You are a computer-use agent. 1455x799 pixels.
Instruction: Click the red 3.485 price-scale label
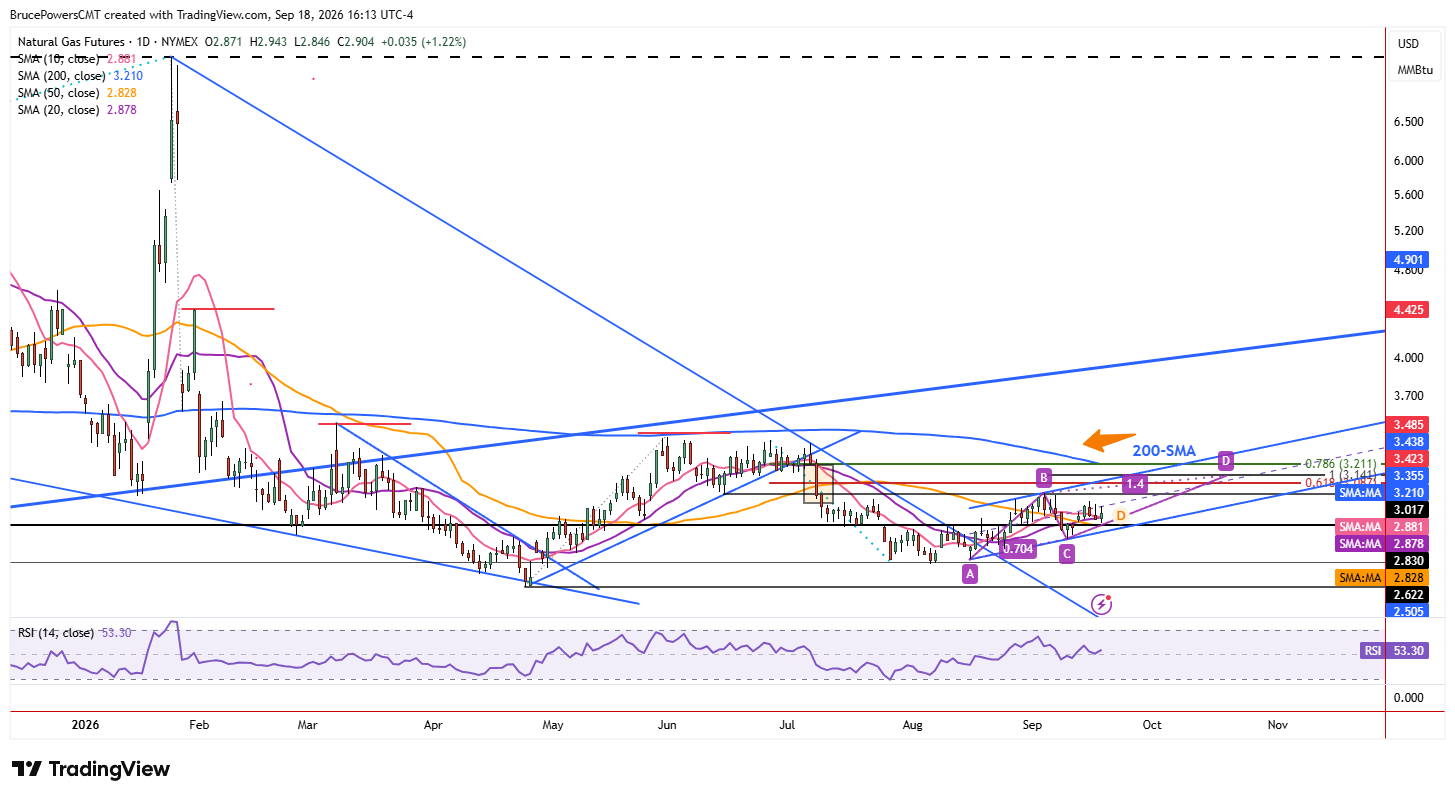click(x=1408, y=424)
